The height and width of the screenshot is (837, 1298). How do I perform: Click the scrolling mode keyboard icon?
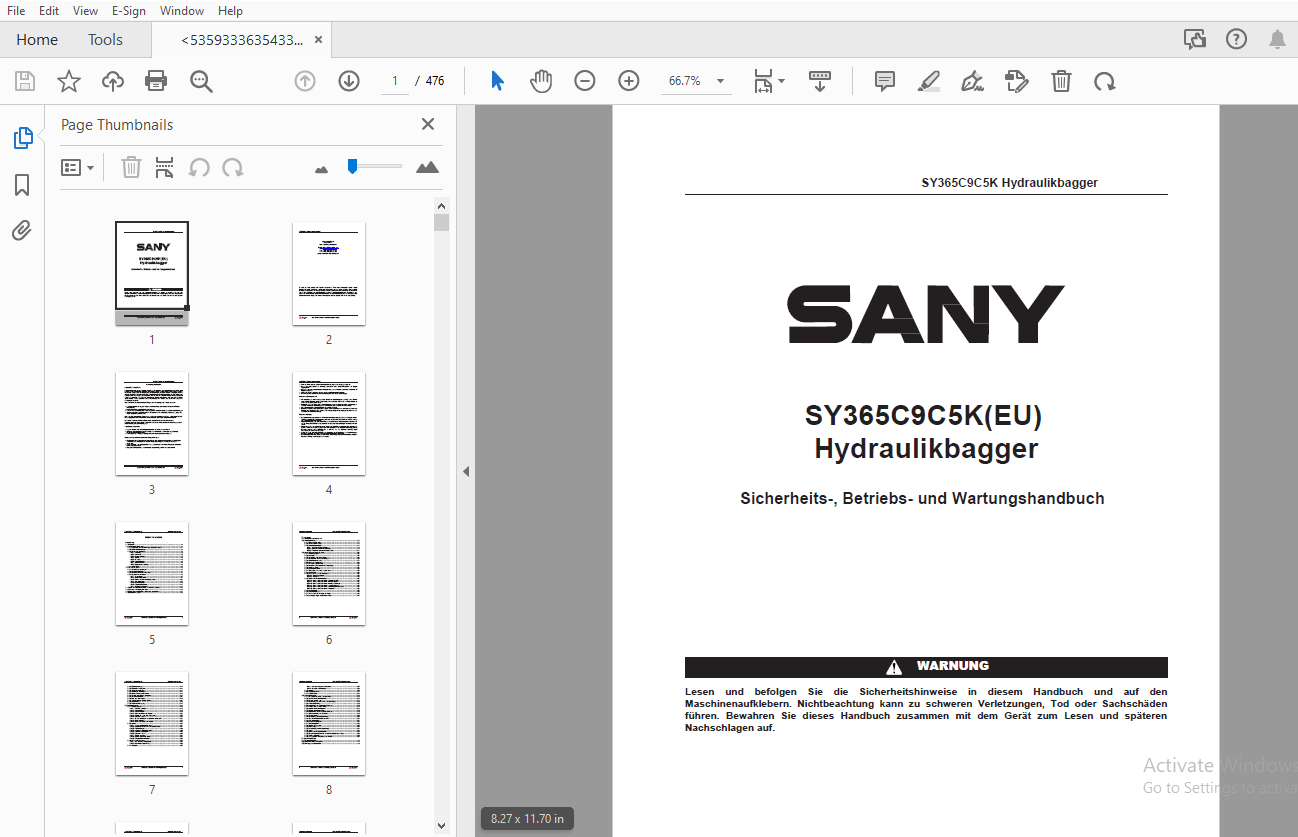820,81
